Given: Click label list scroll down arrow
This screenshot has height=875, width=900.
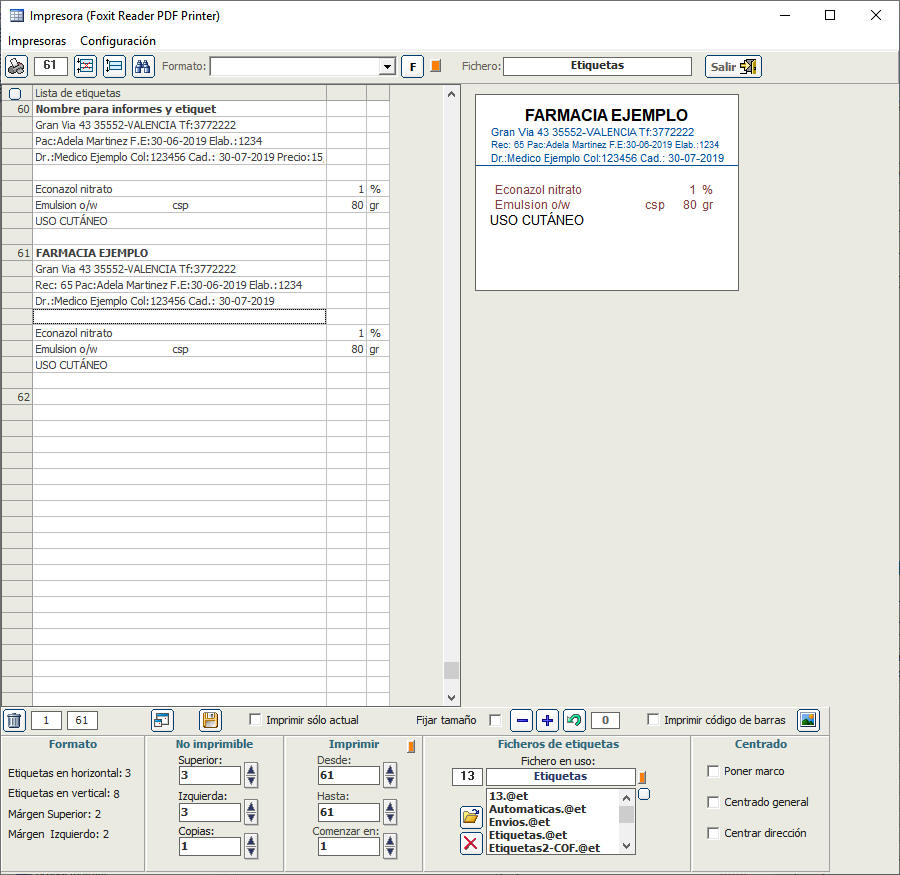Looking at the screenshot, I should click(451, 698).
